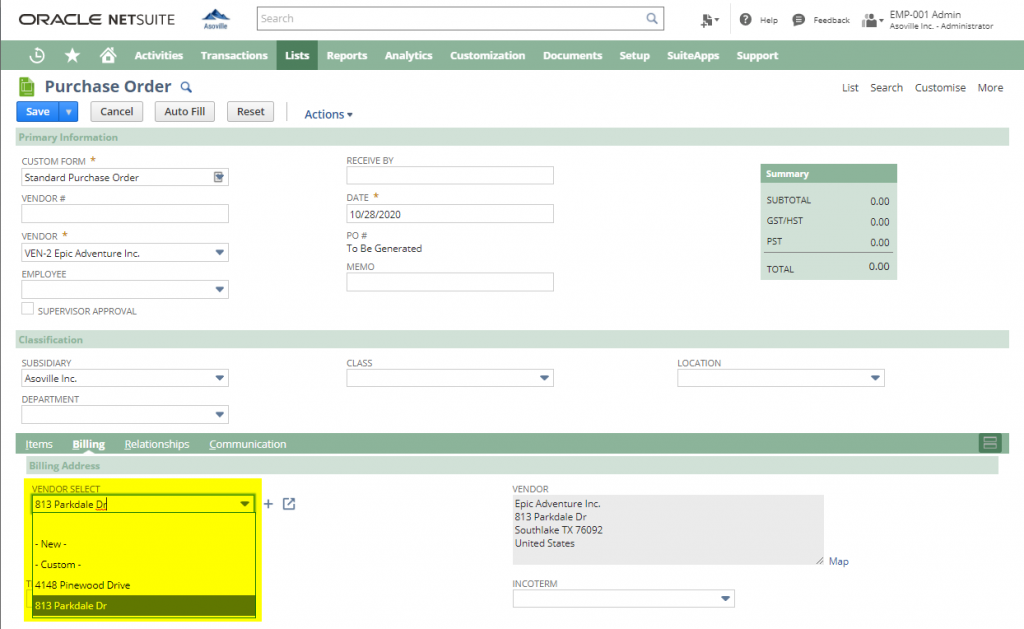Toggle subtab layout icon on tab bar
This screenshot has height=629, width=1024.
tap(990, 443)
